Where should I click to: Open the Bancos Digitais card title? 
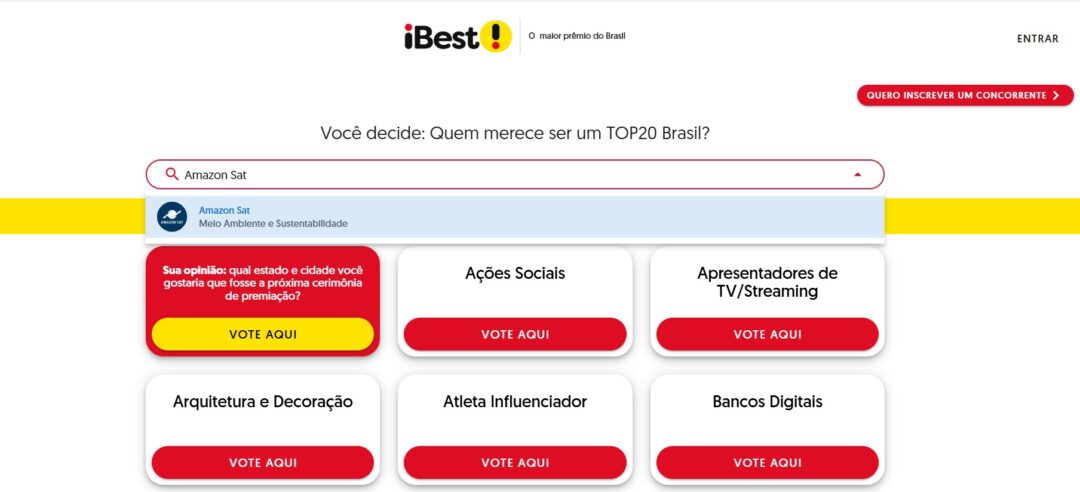767,401
